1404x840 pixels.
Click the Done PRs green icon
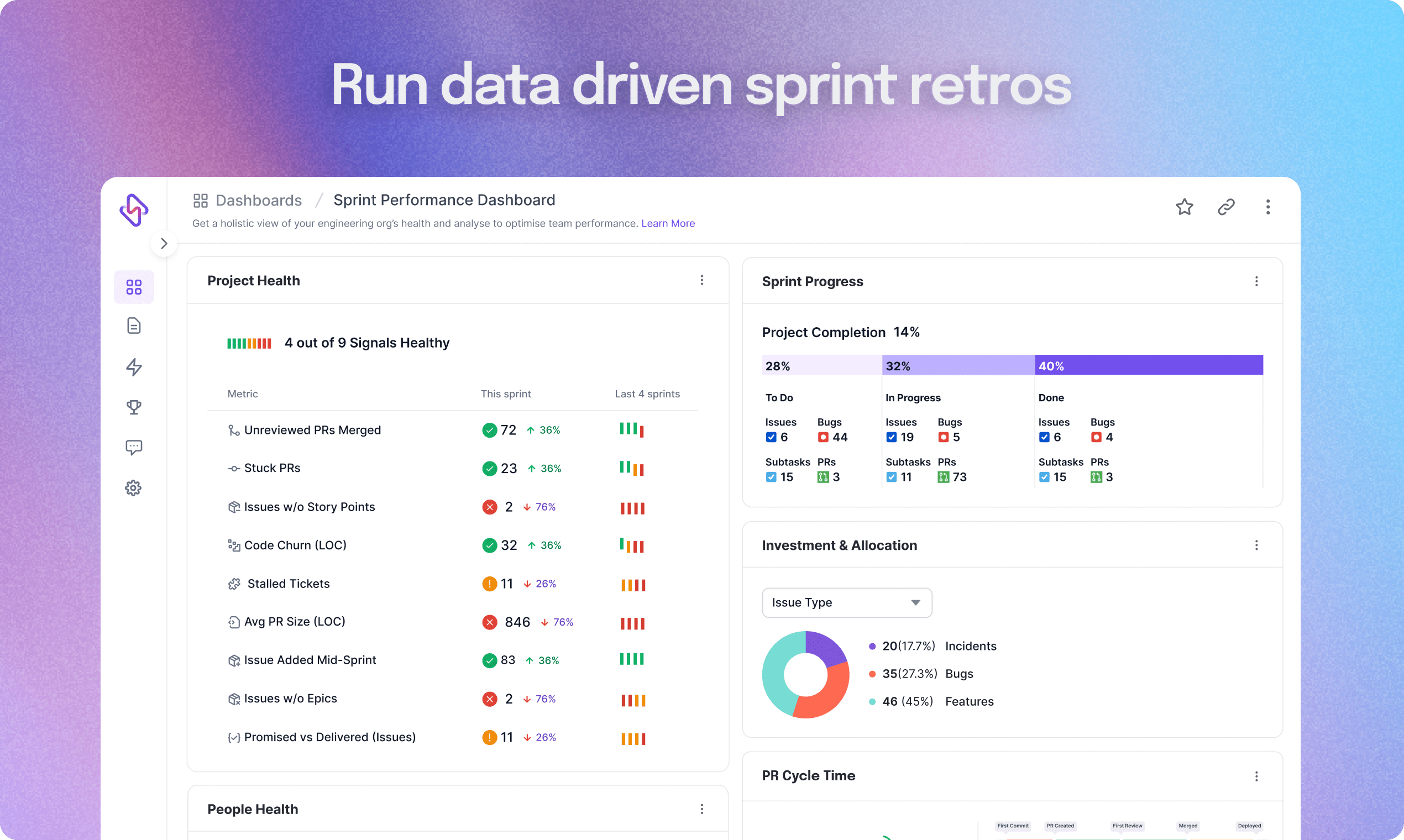pos(1097,477)
